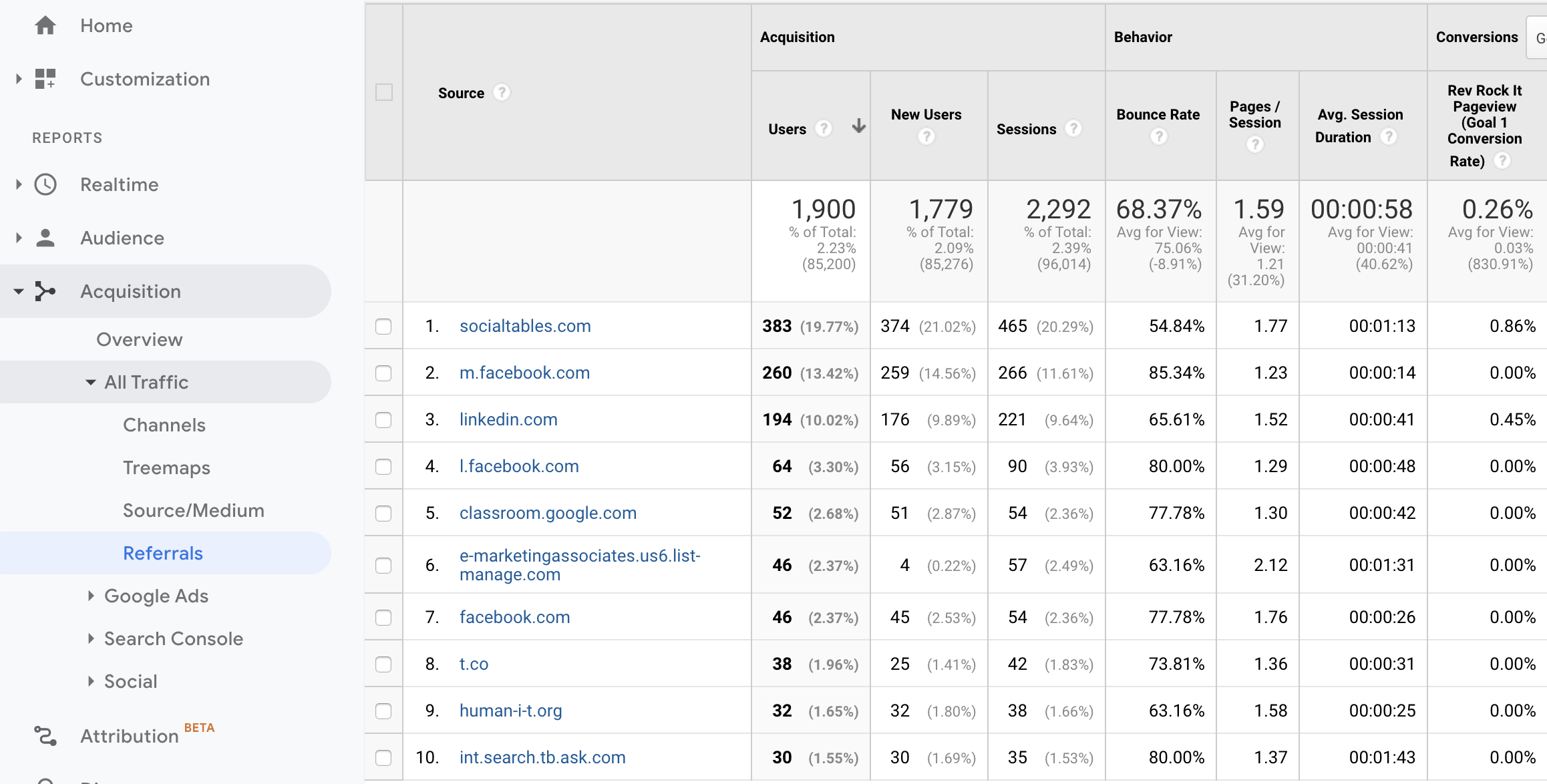
Task: Collapse the All Traffic submenu
Action: click(x=90, y=382)
